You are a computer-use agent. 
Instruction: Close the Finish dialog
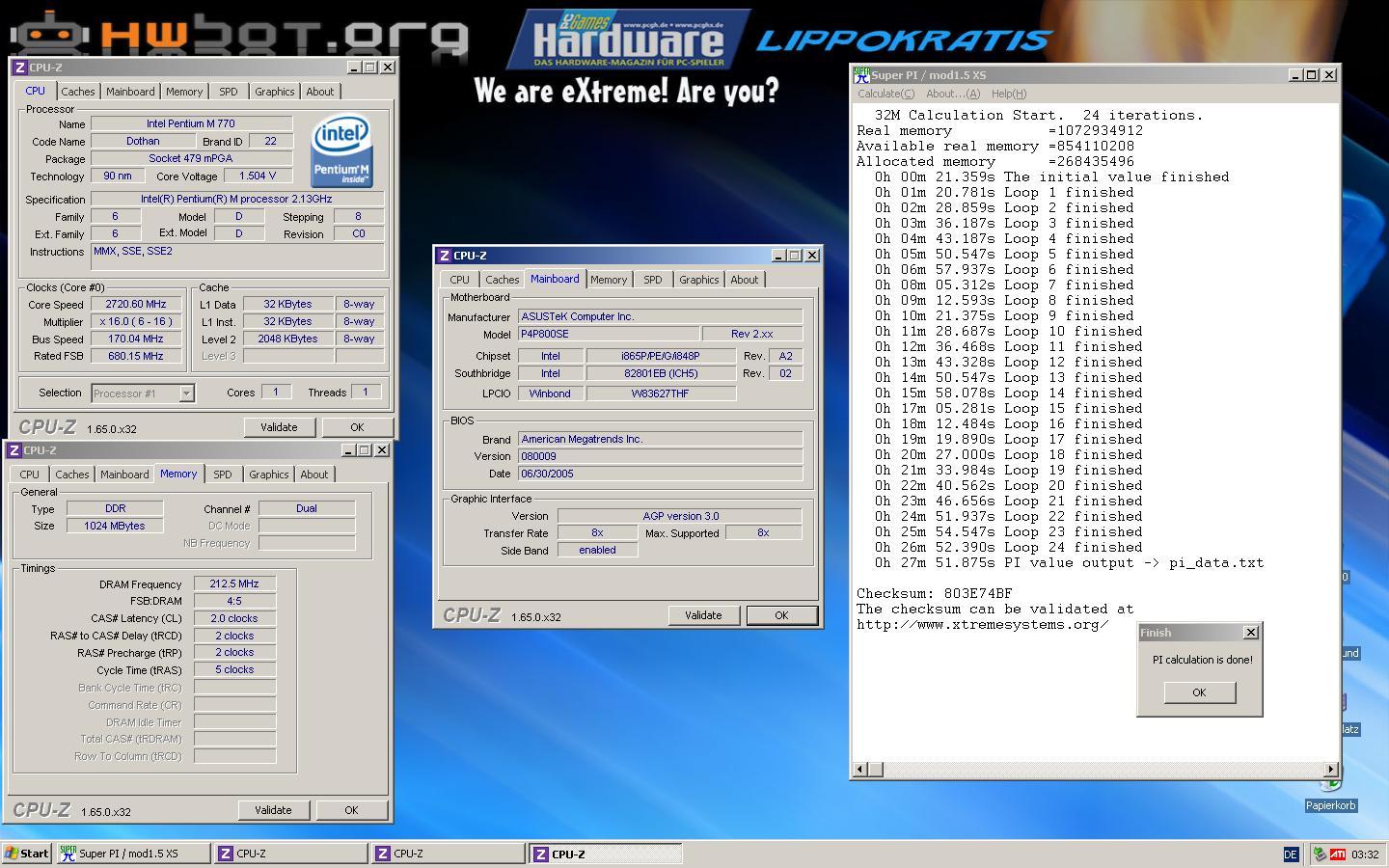pyautogui.click(x=1251, y=633)
